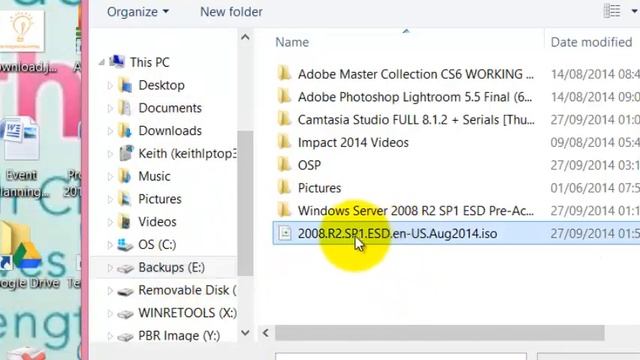The height and width of the screenshot is (360, 640).
Task: Select OSP folder name text
Action: (x=309, y=165)
